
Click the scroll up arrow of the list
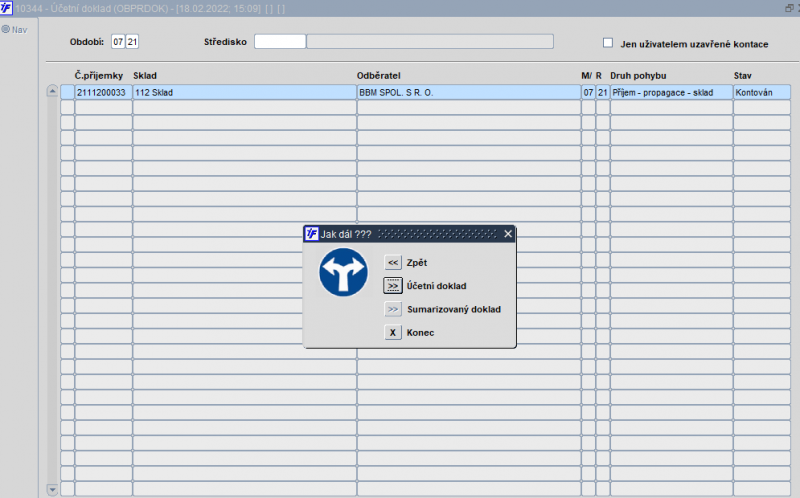tap(52, 91)
